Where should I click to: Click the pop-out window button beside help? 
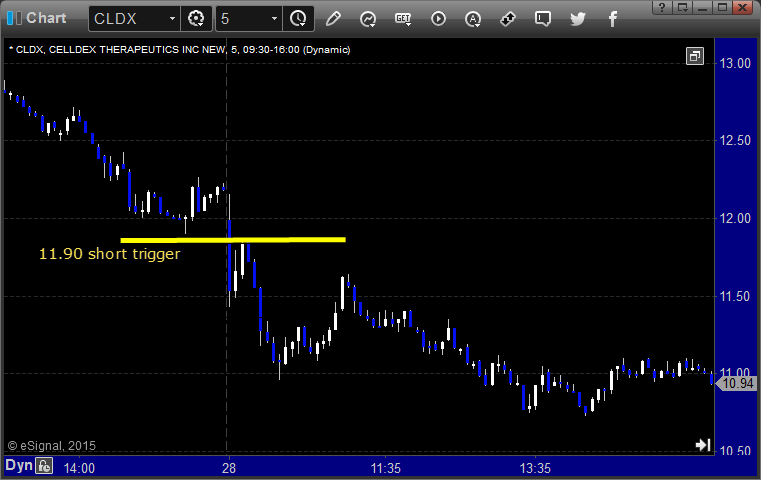pyautogui.click(x=682, y=7)
